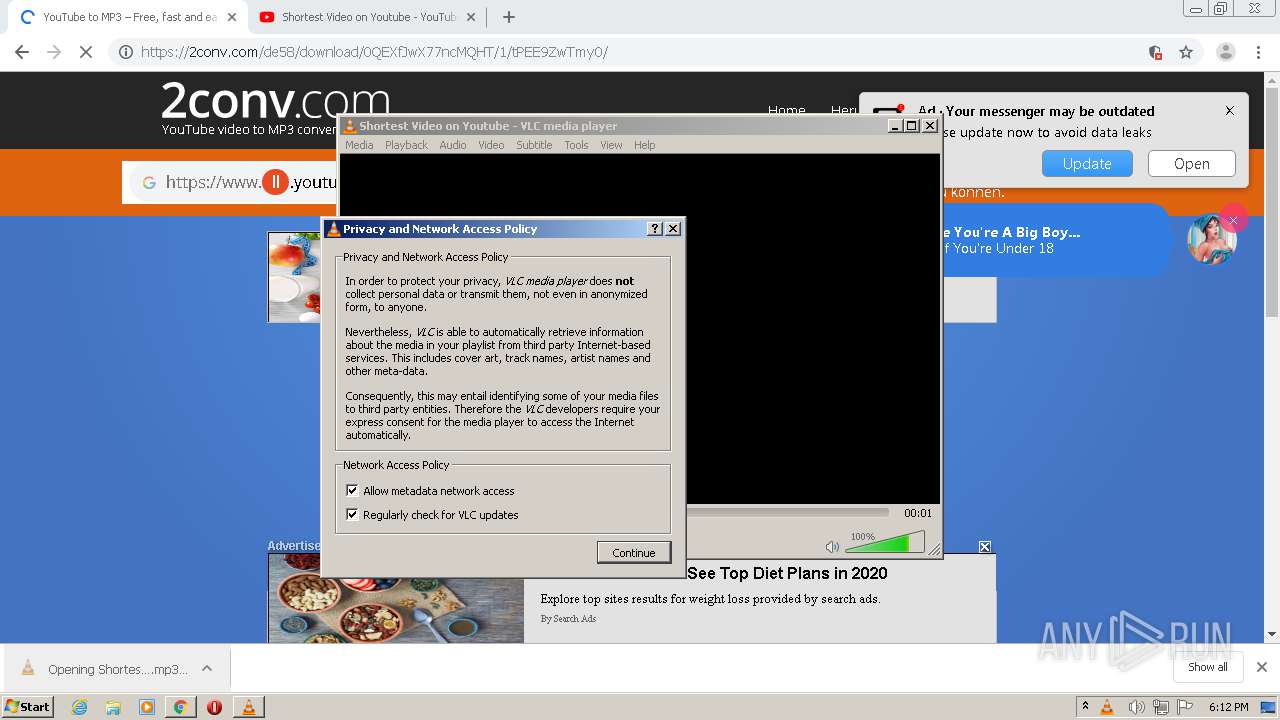Open VLC Help menu
Screen dimensions: 1280x720
coord(645,145)
